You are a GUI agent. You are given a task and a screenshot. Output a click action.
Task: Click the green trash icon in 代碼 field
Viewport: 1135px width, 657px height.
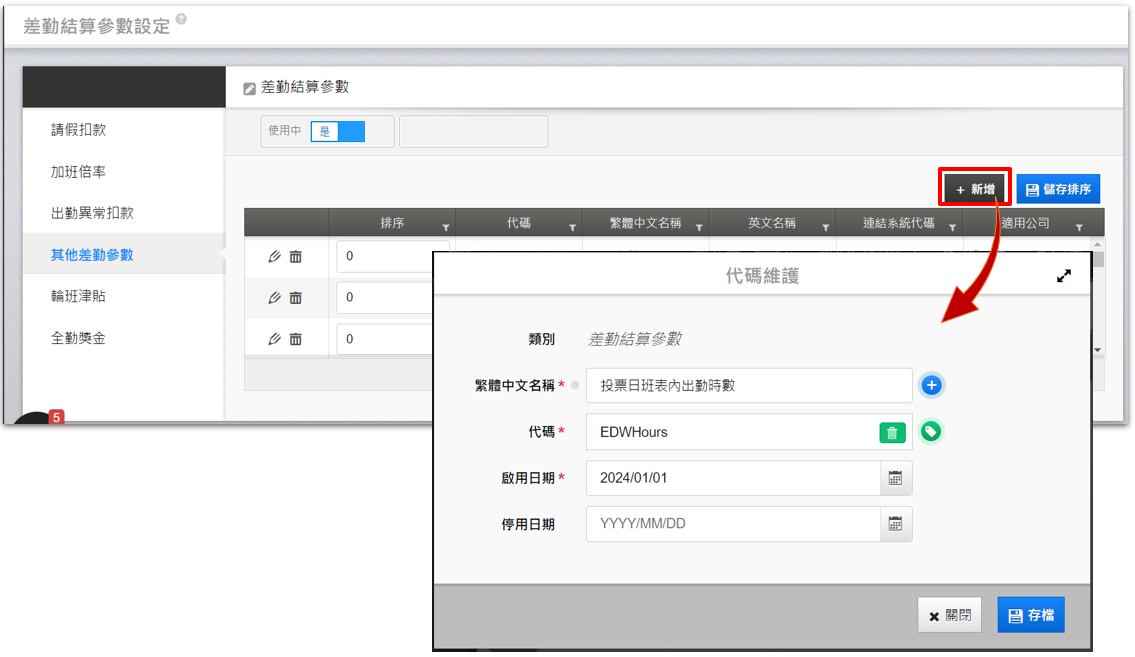pyautogui.click(x=892, y=432)
